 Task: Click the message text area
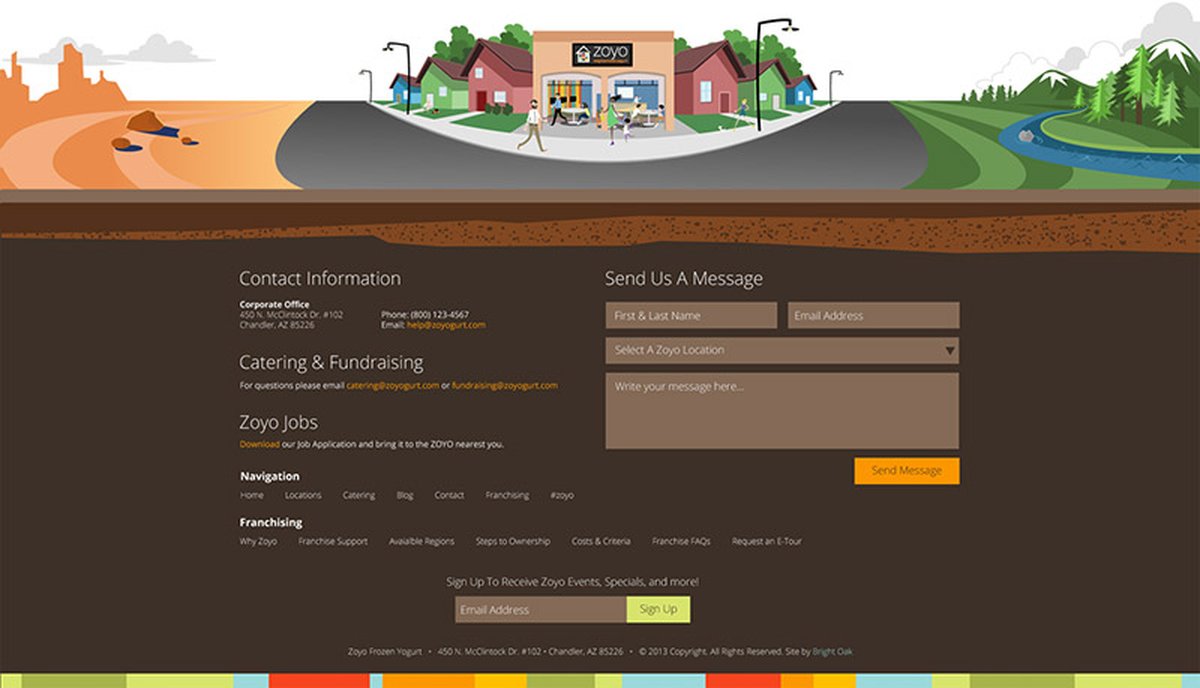781,411
